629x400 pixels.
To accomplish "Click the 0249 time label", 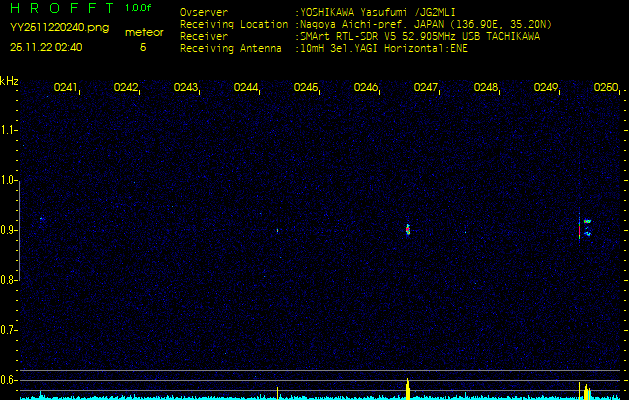I will click(x=545, y=88).
